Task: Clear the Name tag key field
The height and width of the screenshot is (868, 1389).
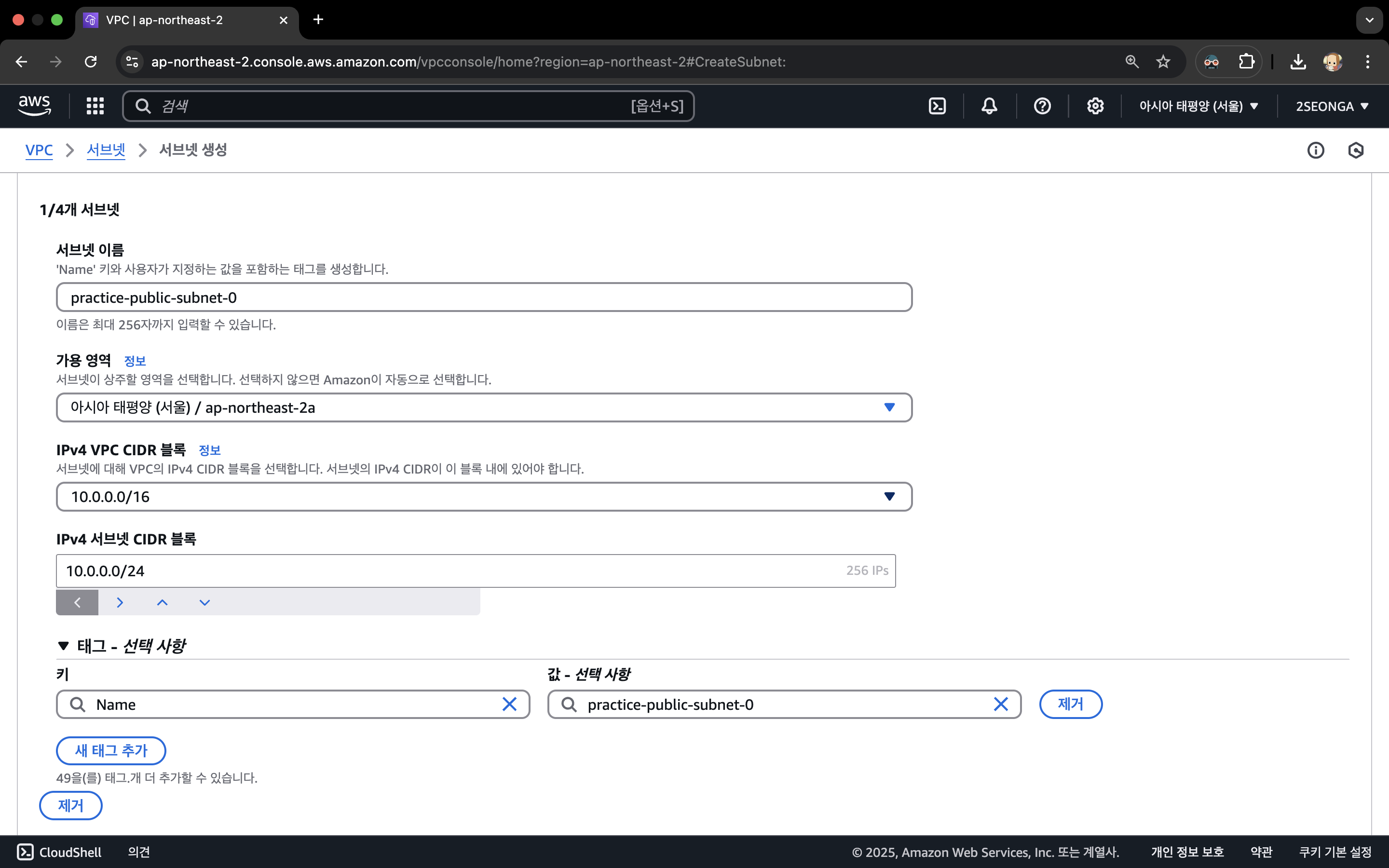Action: click(x=509, y=705)
